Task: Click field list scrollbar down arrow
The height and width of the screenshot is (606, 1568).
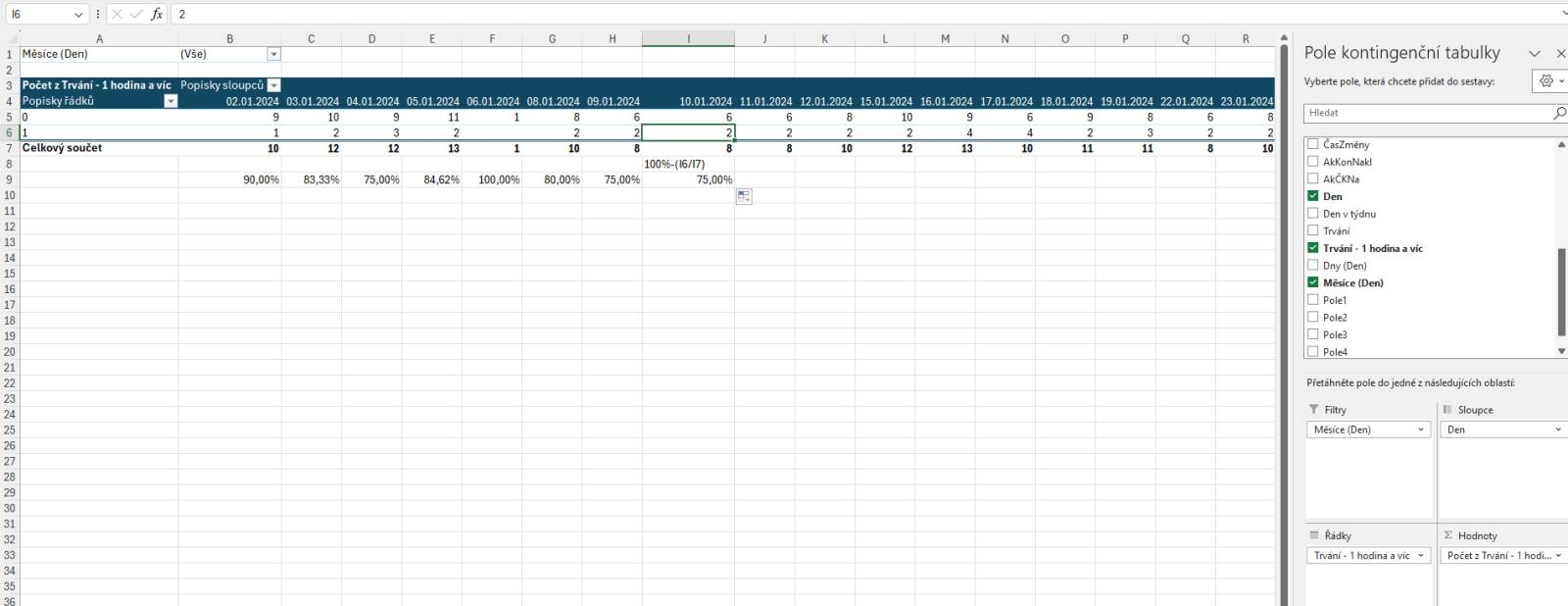Action: point(1561,351)
